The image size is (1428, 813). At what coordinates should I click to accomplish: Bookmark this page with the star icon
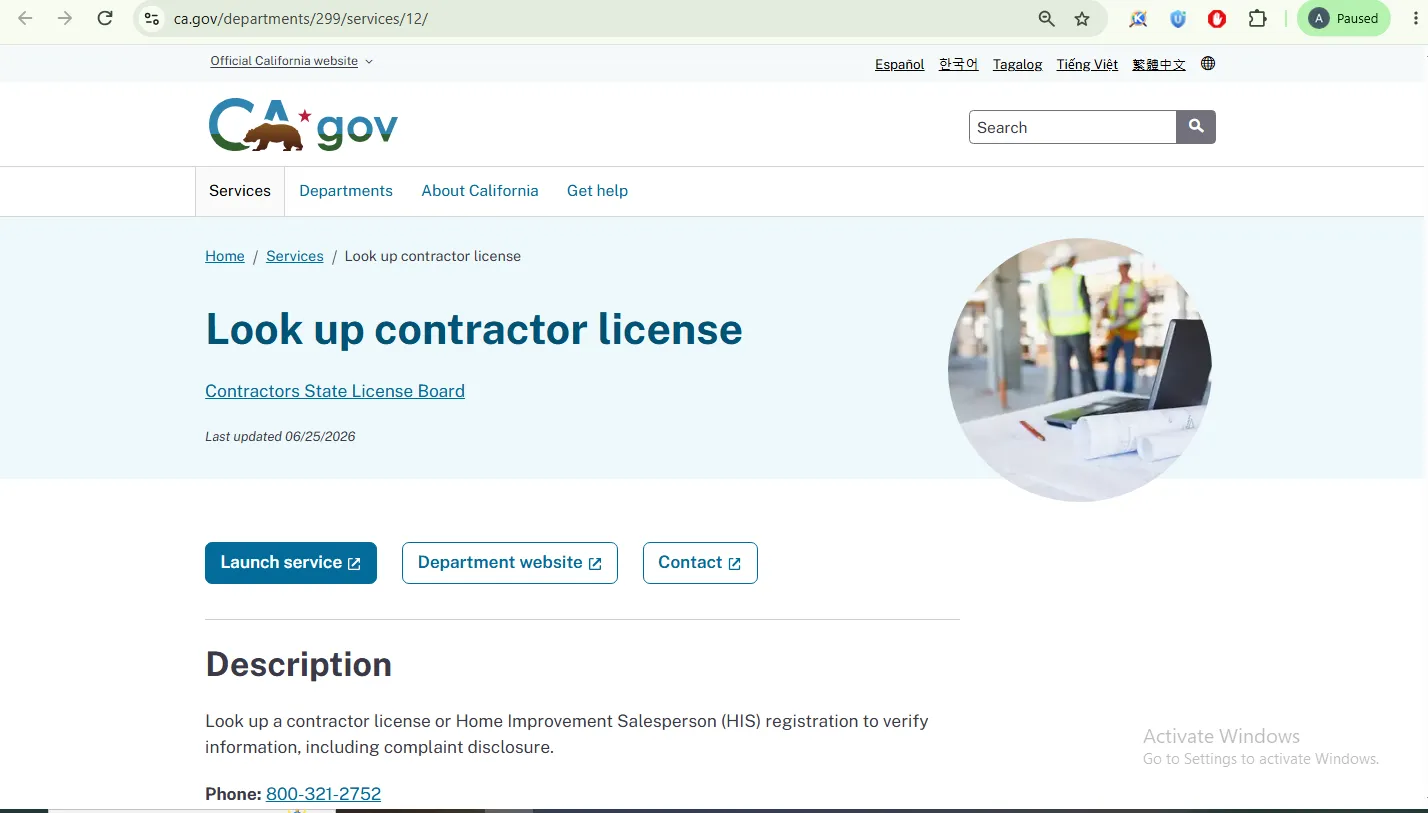coord(1082,18)
